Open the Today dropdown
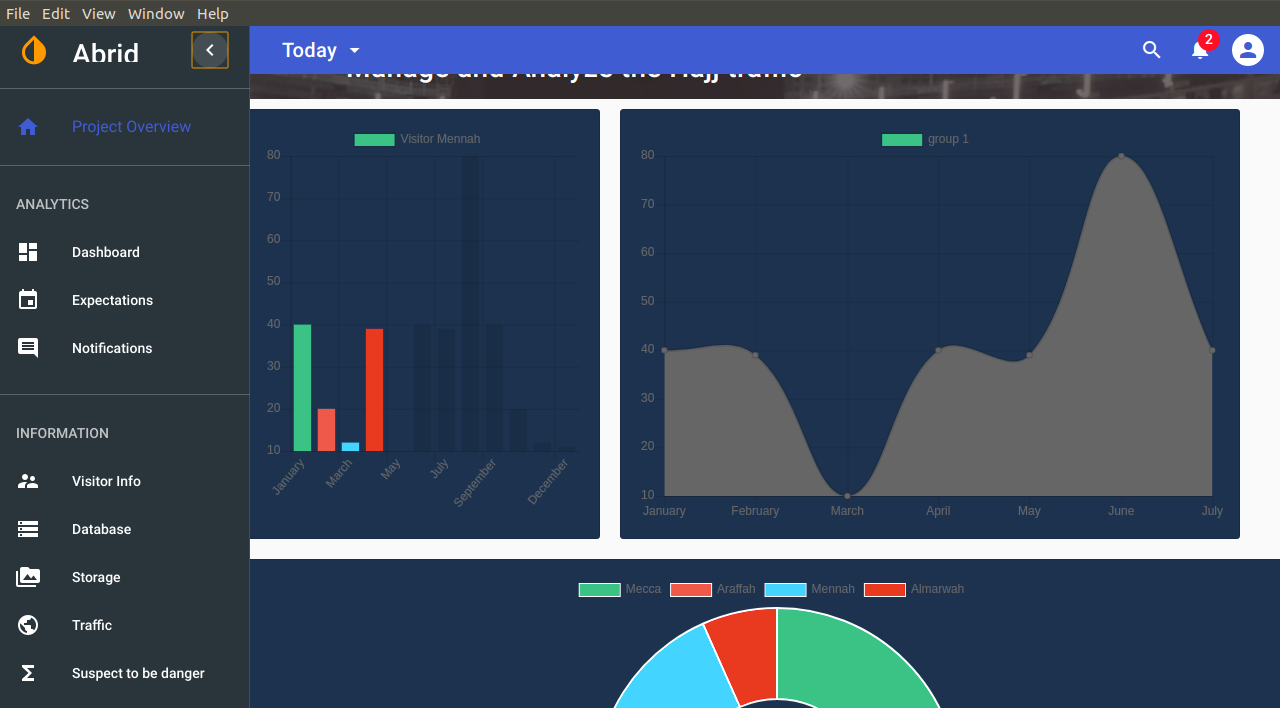Screen dimensions: 1280x708 click(x=321, y=50)
